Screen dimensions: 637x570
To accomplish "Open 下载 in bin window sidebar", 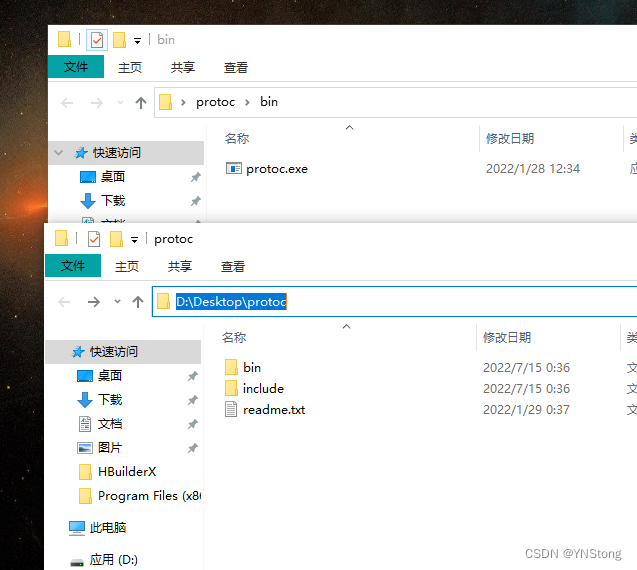I will pyautogui.click(x=113, y=201).
